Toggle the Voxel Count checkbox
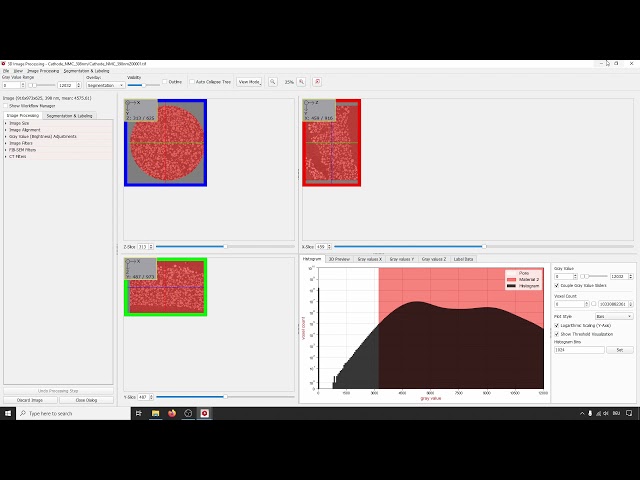The height and width of the screenshot is (480, 640). [x=594, y=304]
